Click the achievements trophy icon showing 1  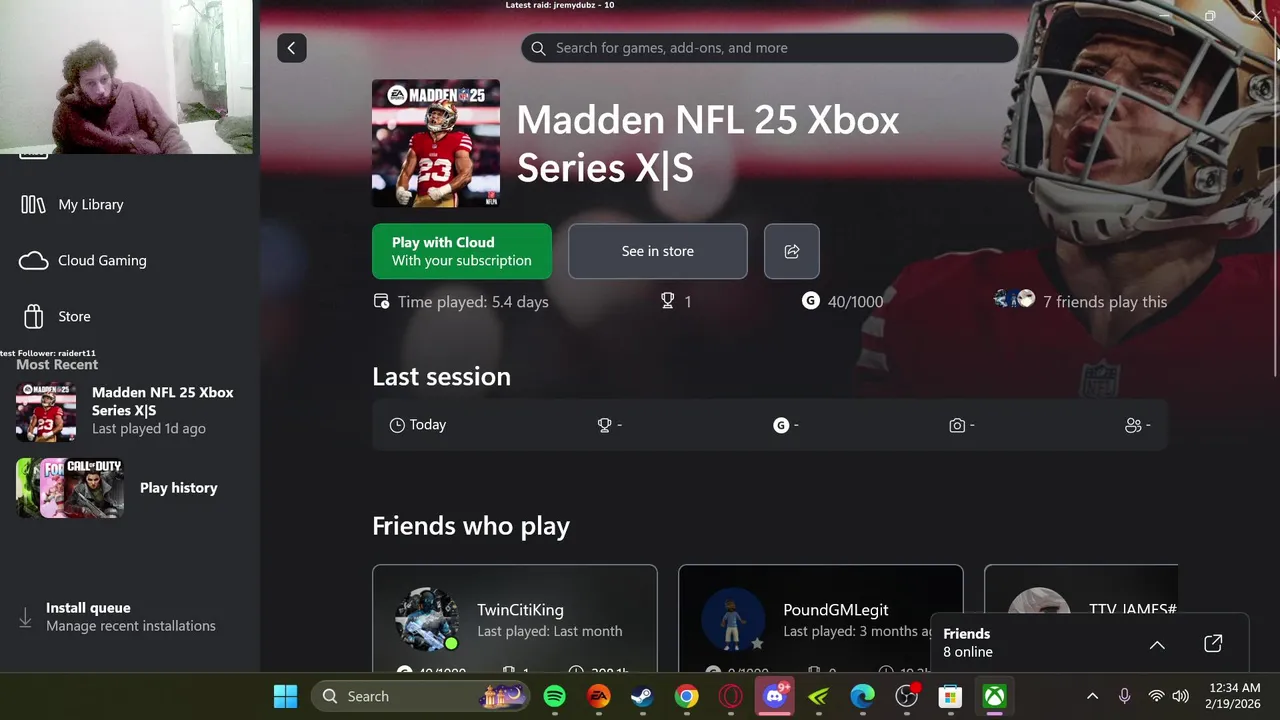click(668, 301)
